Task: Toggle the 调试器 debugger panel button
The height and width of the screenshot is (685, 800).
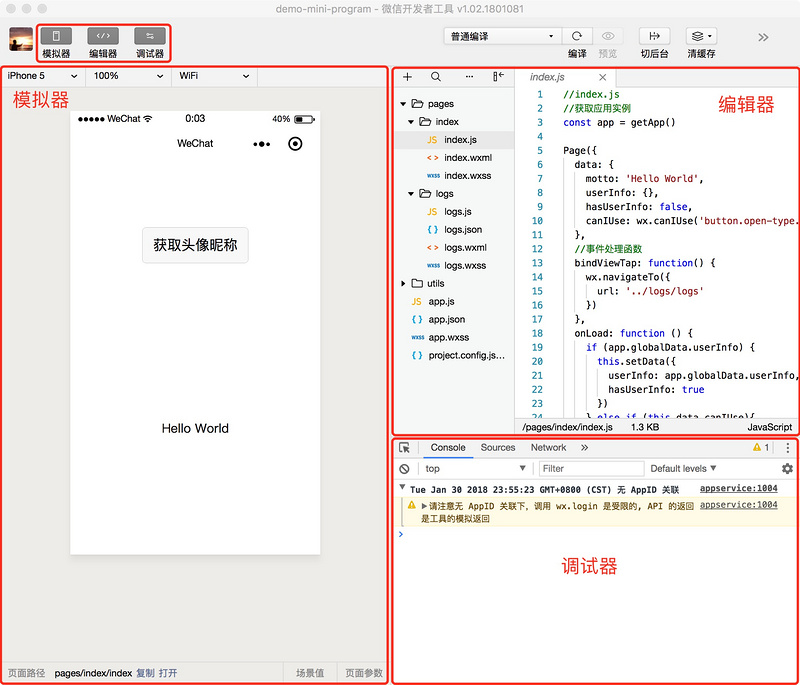Action: [149, 36]
